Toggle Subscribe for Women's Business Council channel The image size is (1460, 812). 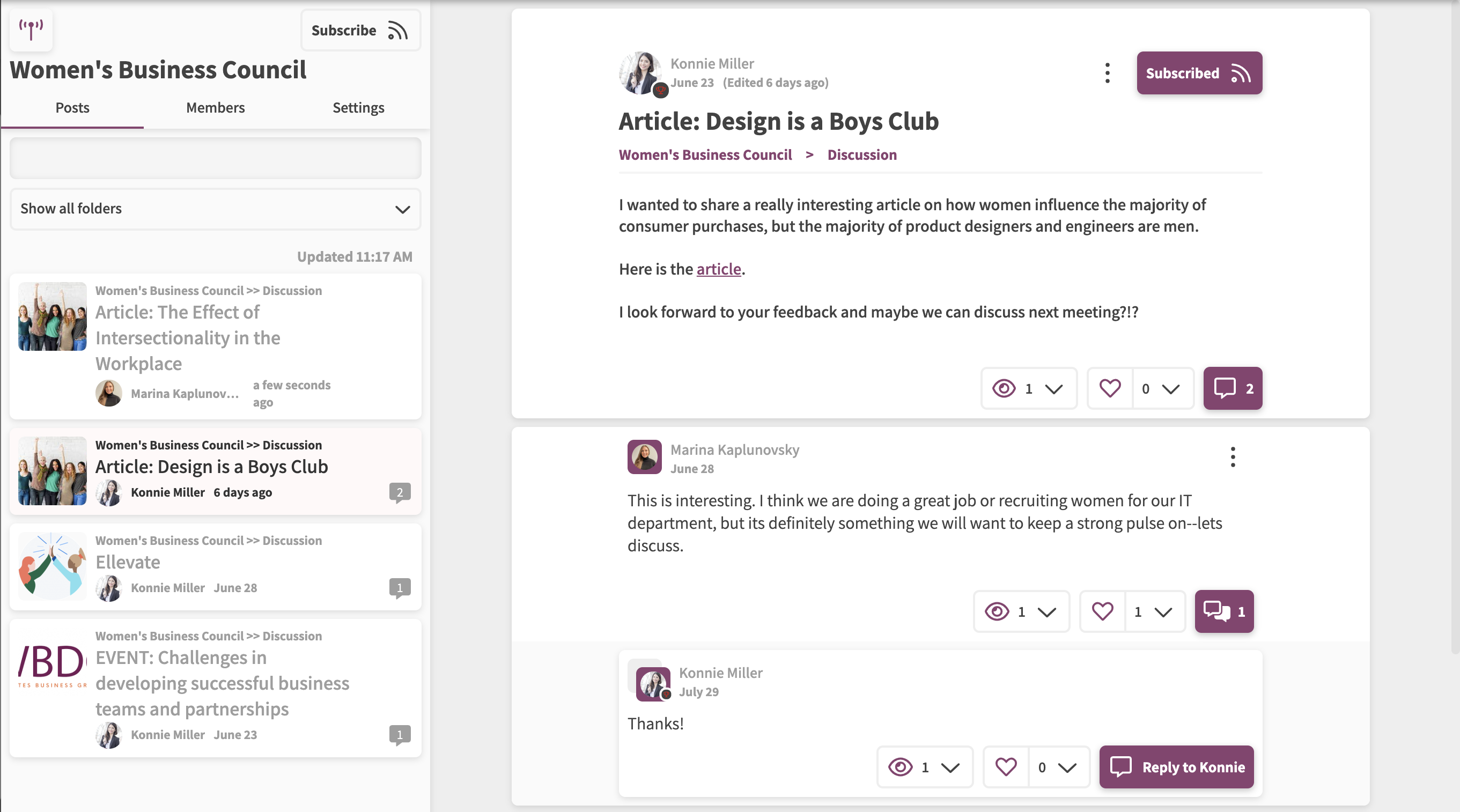click(360, 30)
